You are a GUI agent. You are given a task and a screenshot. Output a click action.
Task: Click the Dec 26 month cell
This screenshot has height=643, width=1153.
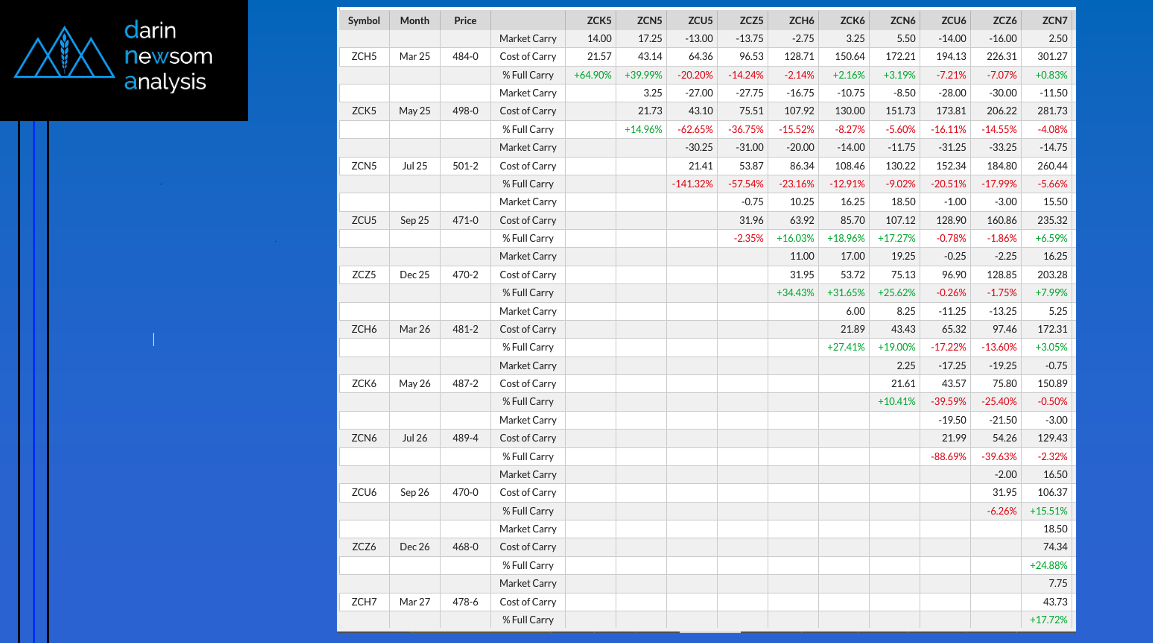coord(414,547)
